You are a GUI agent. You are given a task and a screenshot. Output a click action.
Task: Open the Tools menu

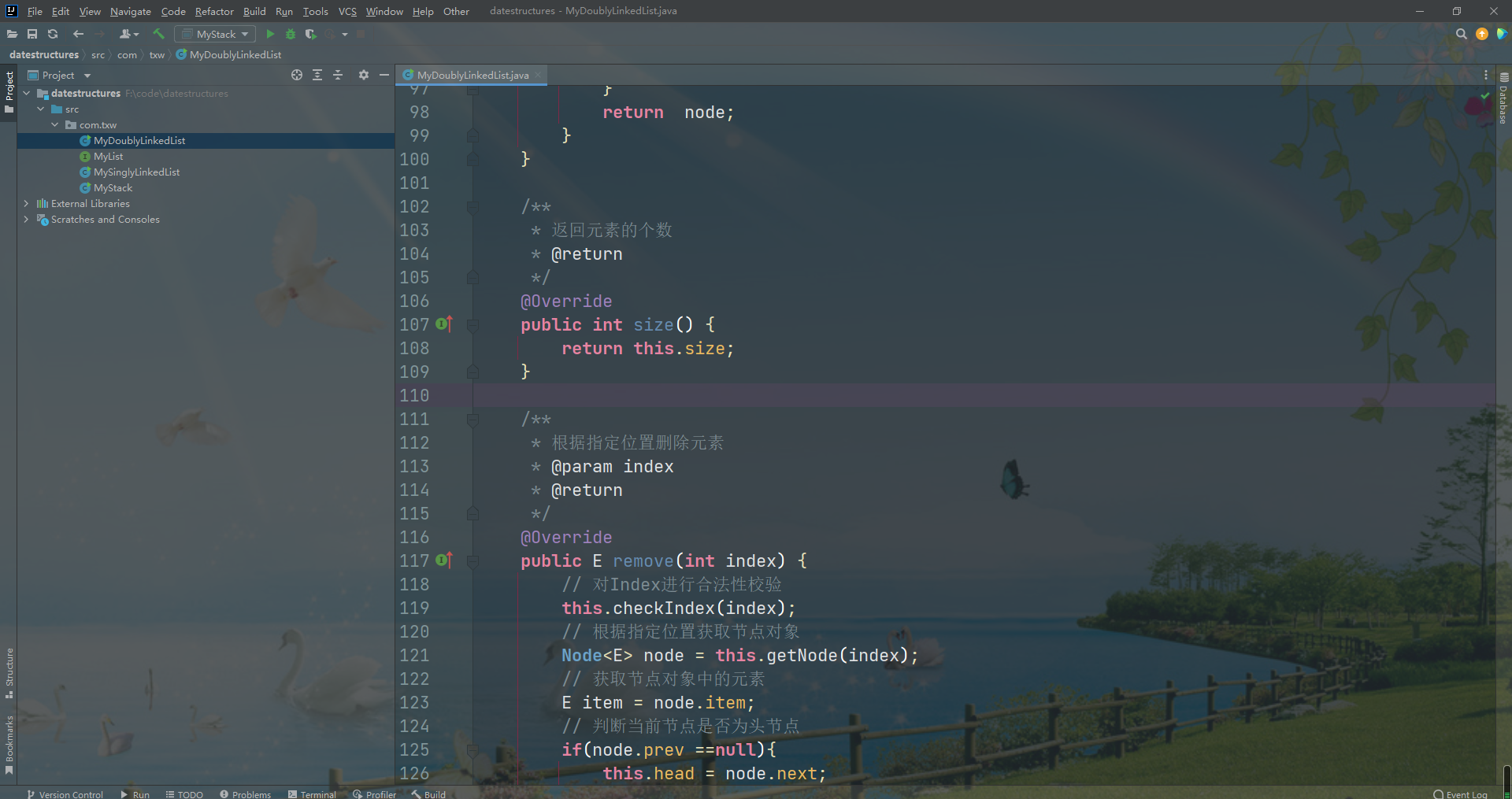point(315,11)
